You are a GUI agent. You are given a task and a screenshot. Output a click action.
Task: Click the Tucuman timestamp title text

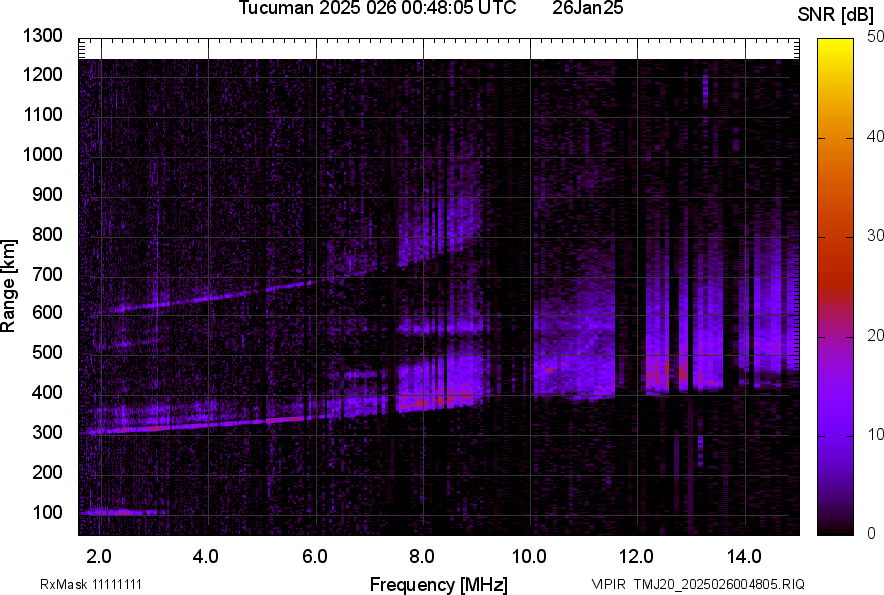377,9
